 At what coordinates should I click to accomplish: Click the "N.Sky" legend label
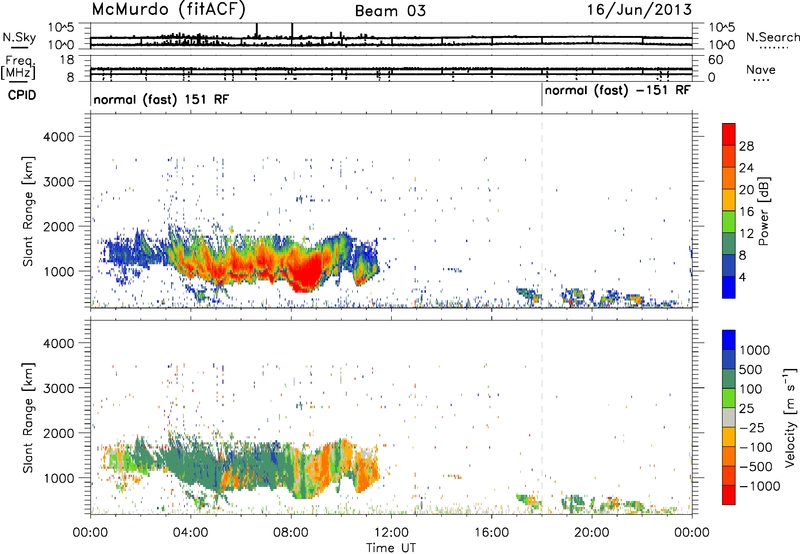[x=19, y=37]
